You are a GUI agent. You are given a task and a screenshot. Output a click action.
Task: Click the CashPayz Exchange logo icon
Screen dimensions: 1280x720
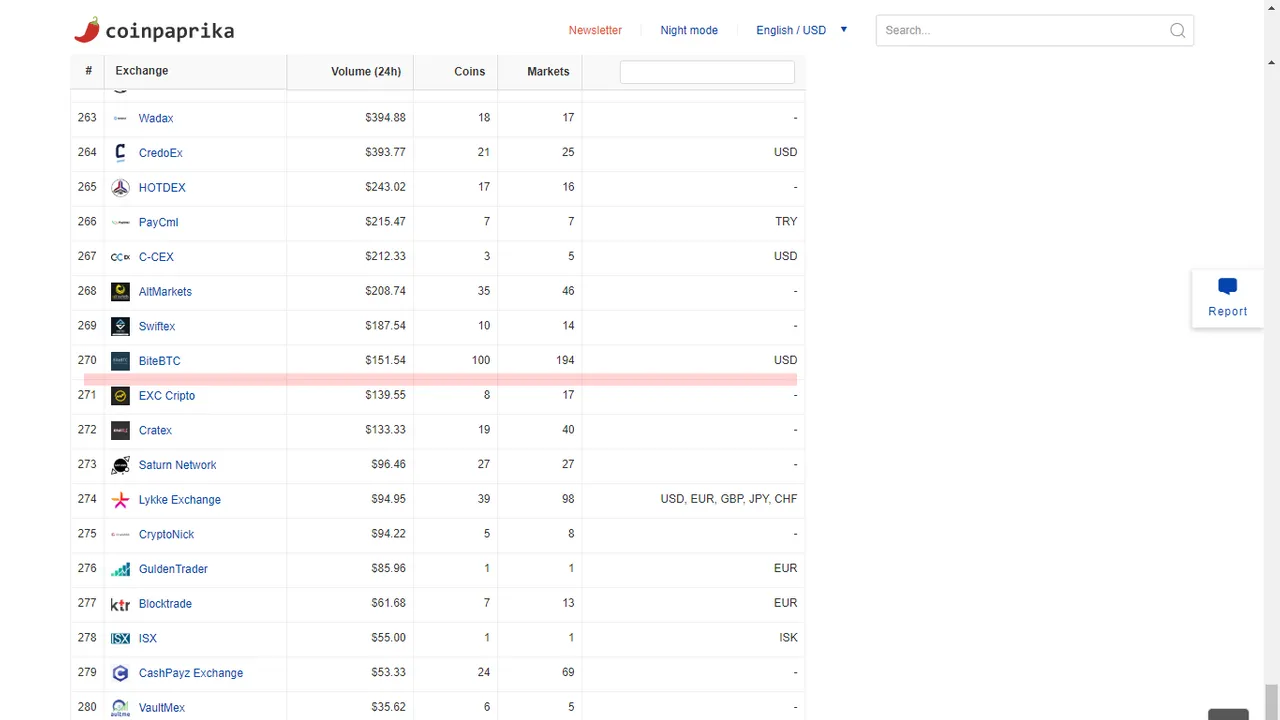120,673
